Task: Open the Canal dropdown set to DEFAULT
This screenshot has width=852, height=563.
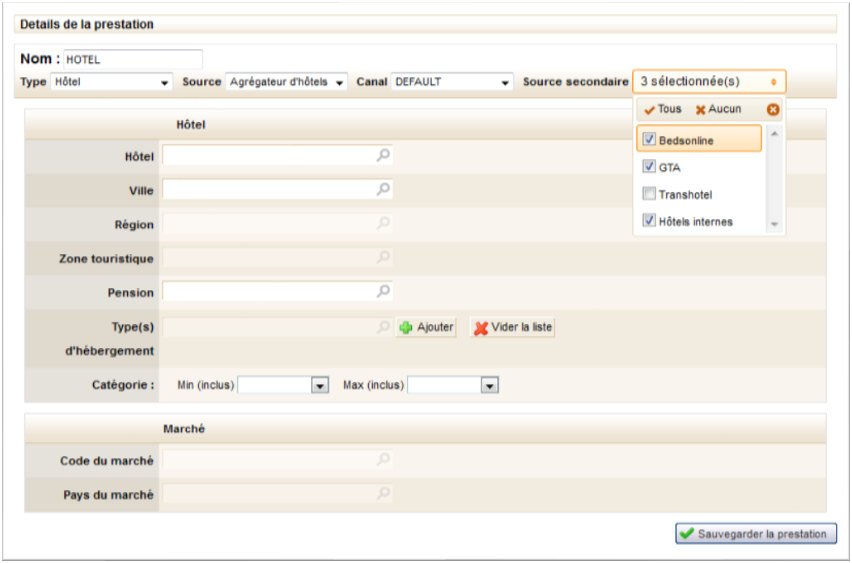Action: pos(452,82)
